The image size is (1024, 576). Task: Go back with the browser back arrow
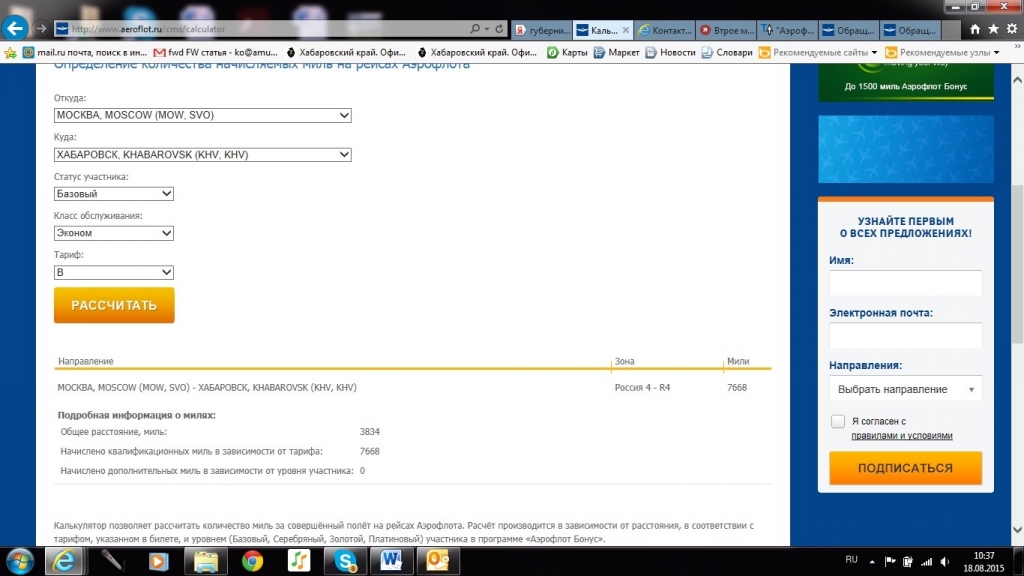tap(15, 29)
